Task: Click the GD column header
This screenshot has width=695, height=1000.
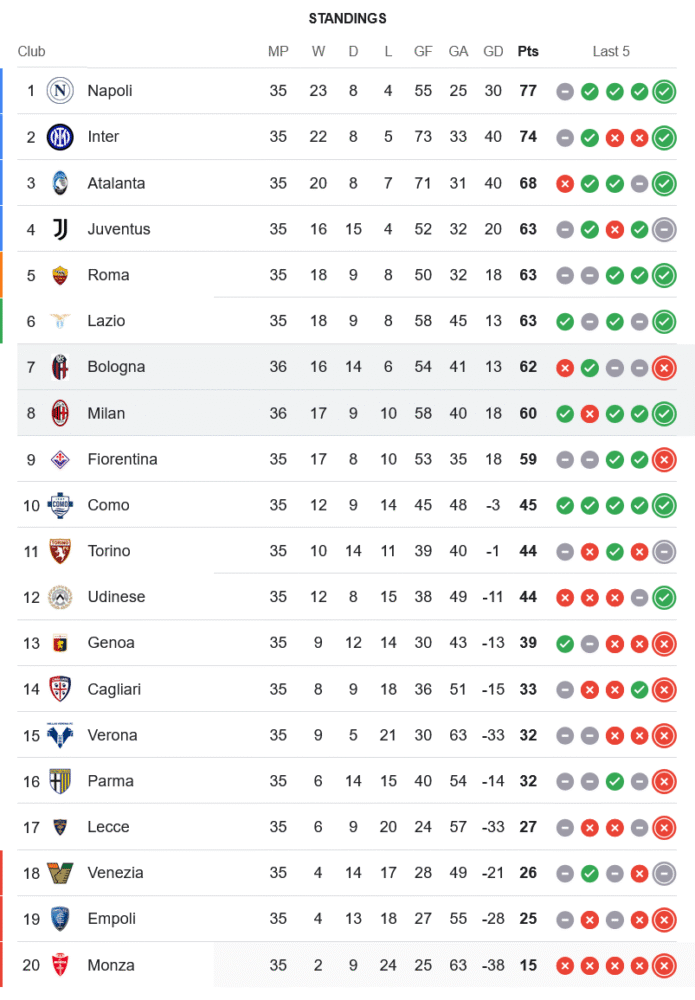Action: [493, 51]
